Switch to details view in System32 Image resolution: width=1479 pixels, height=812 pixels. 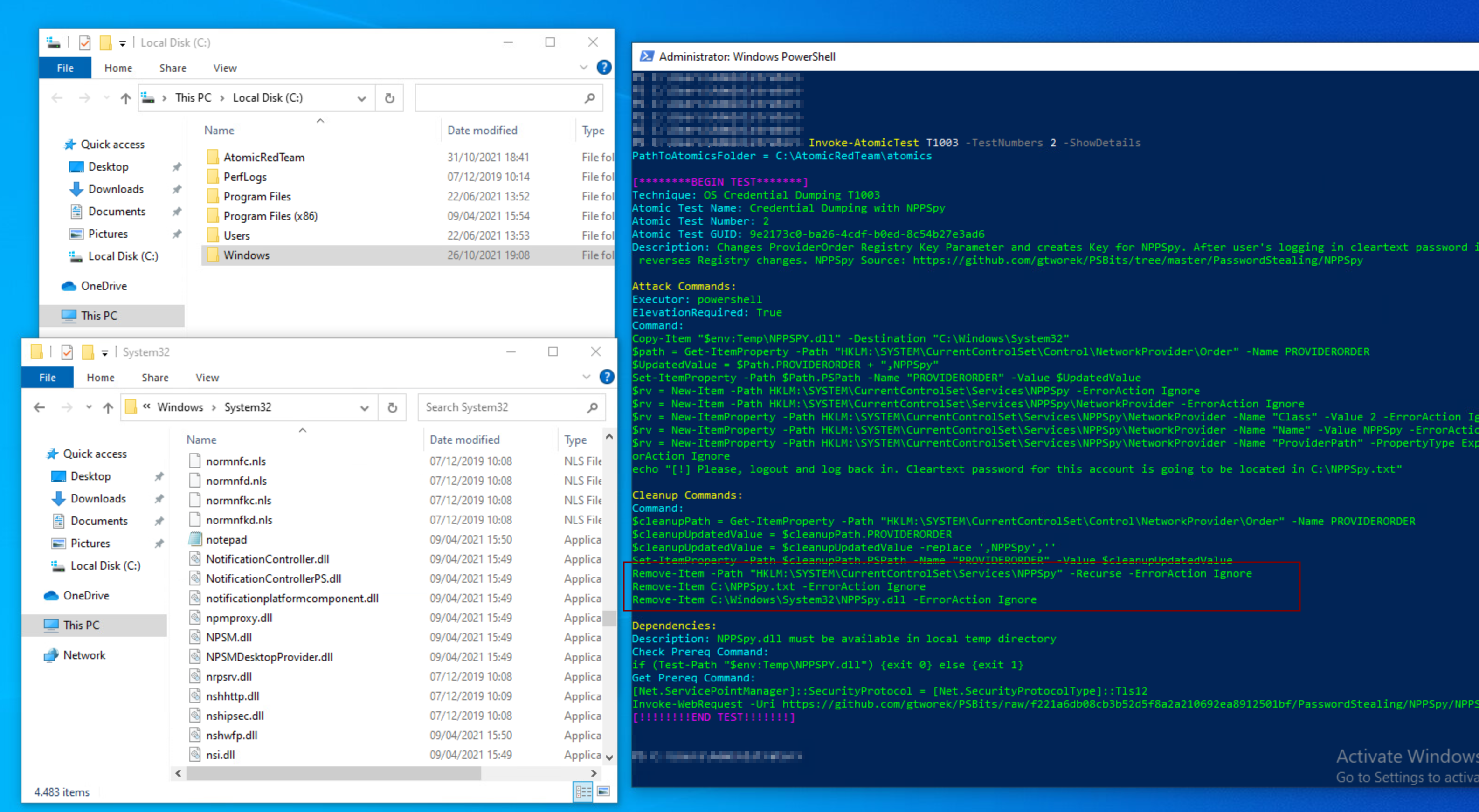[x=583, y=791]
